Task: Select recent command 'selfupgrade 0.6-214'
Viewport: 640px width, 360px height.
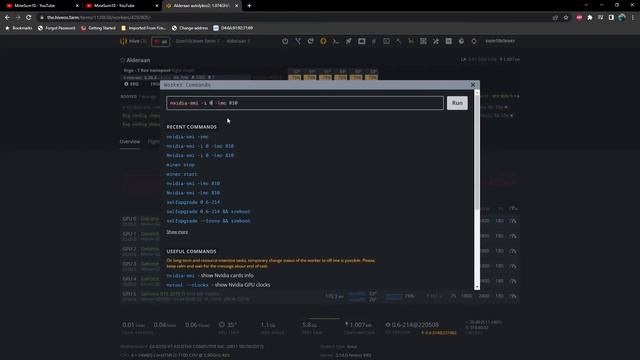Action: tap(193, 202)
